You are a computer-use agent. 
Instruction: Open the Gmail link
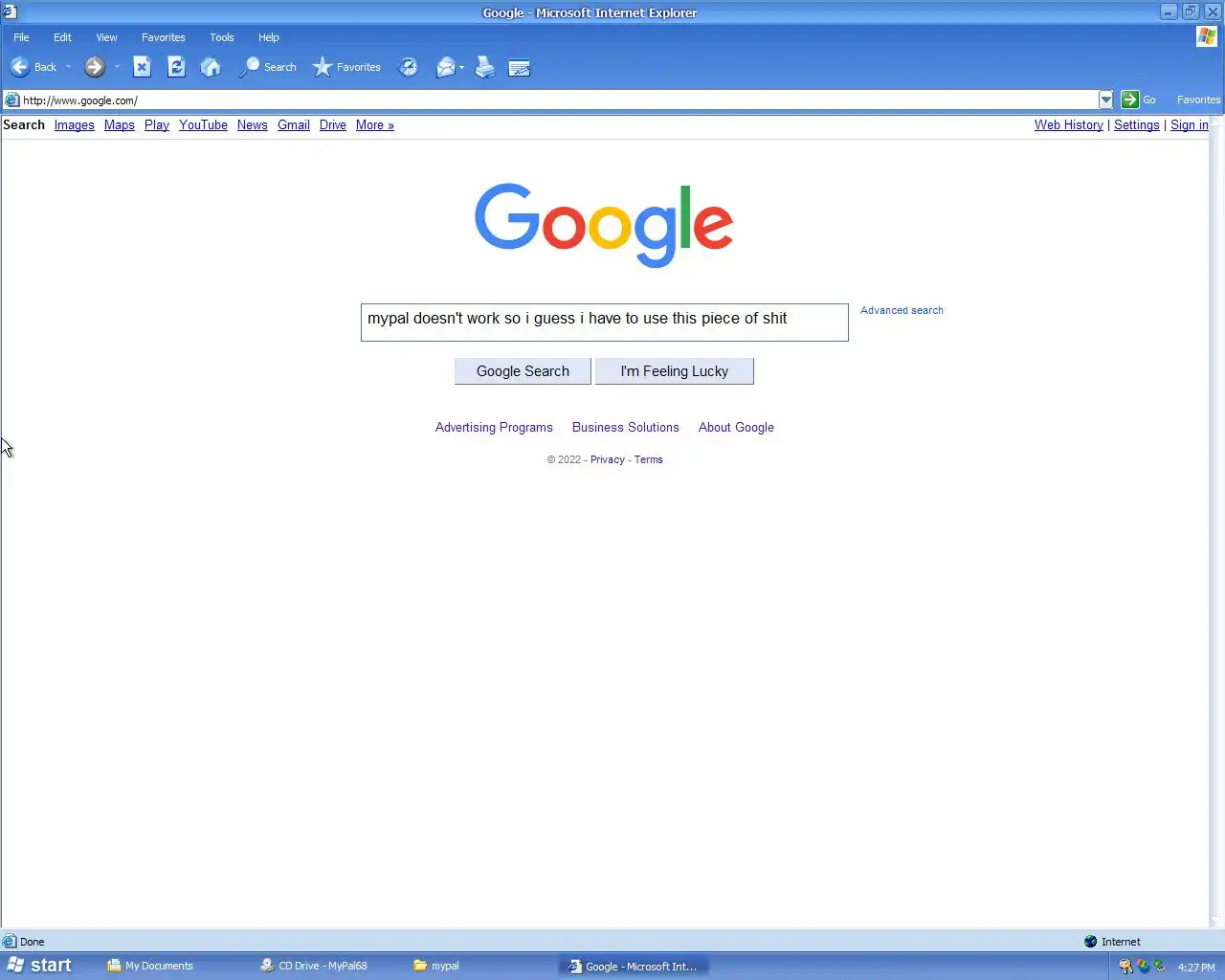click(294, 125)
